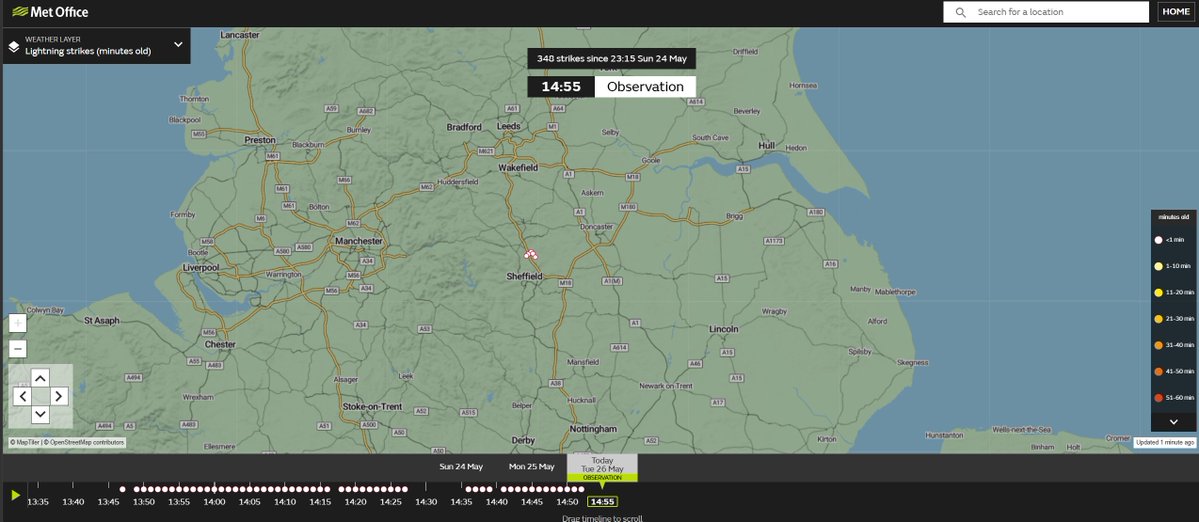
Task: Jump to 14:25 on the timeline
Action: click(x=391, y=502)
